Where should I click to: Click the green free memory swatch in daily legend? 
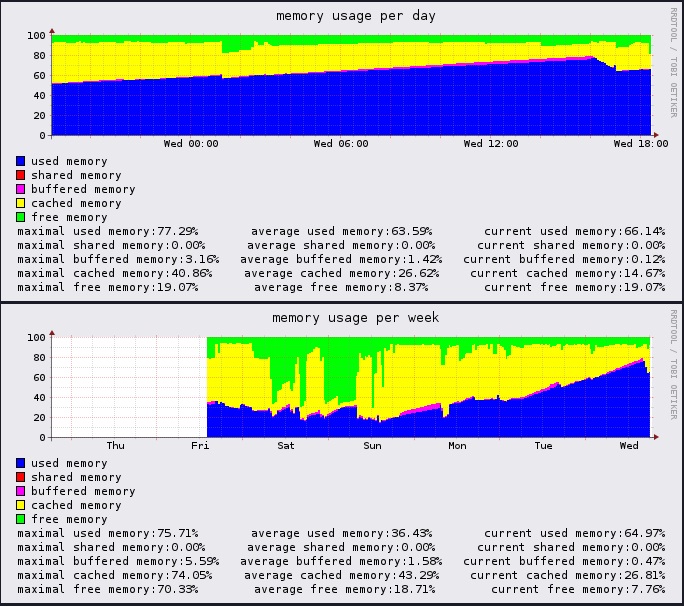pyautogui.click(x=21, y=217)
